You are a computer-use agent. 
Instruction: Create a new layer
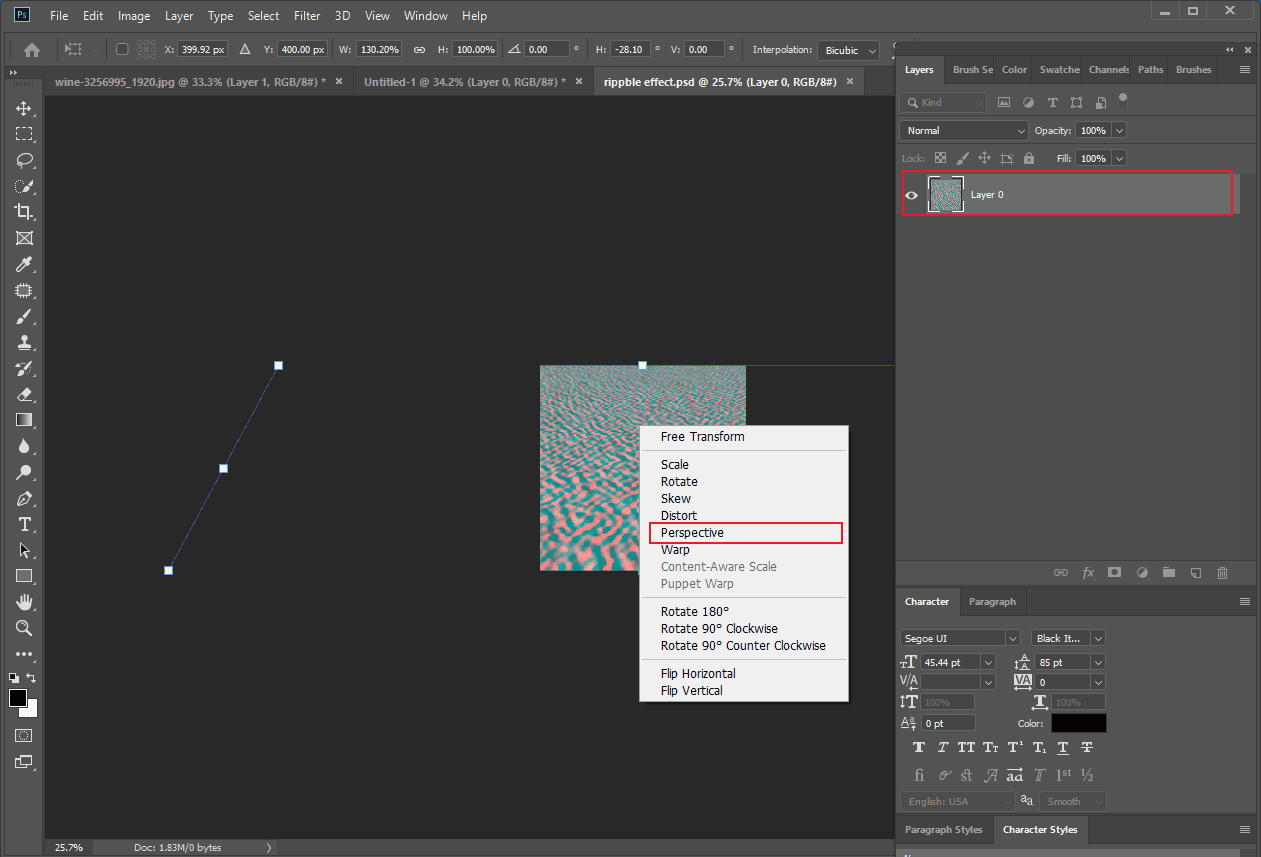click(x=1195, y=572)
